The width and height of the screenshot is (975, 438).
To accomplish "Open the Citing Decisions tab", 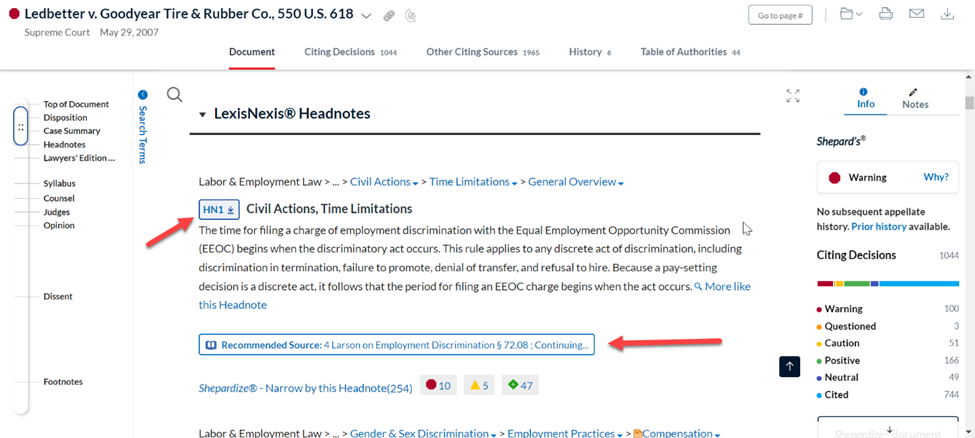I will (x=350, y=52).
